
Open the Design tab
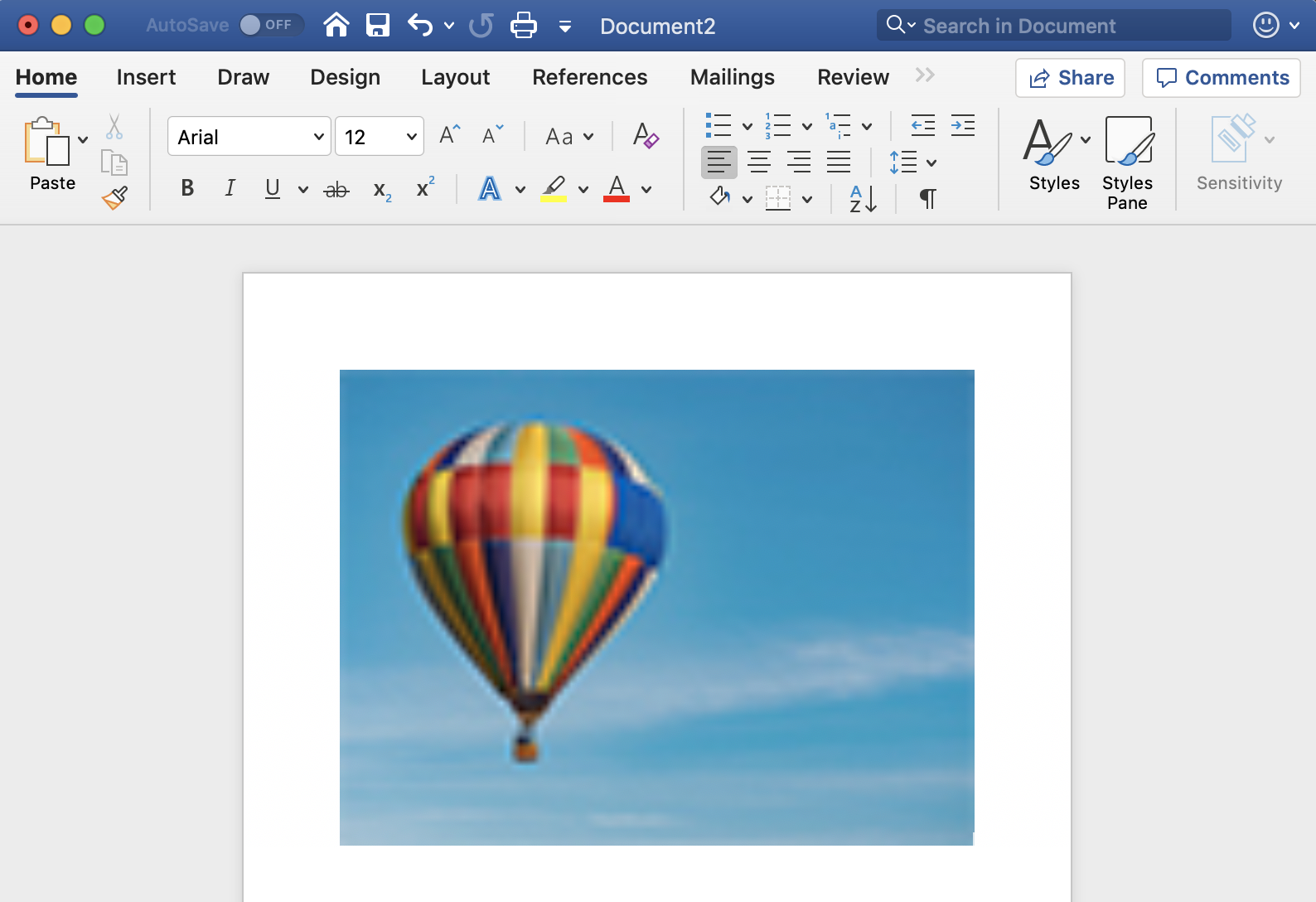pyautogui.click(x=345, y=77)
